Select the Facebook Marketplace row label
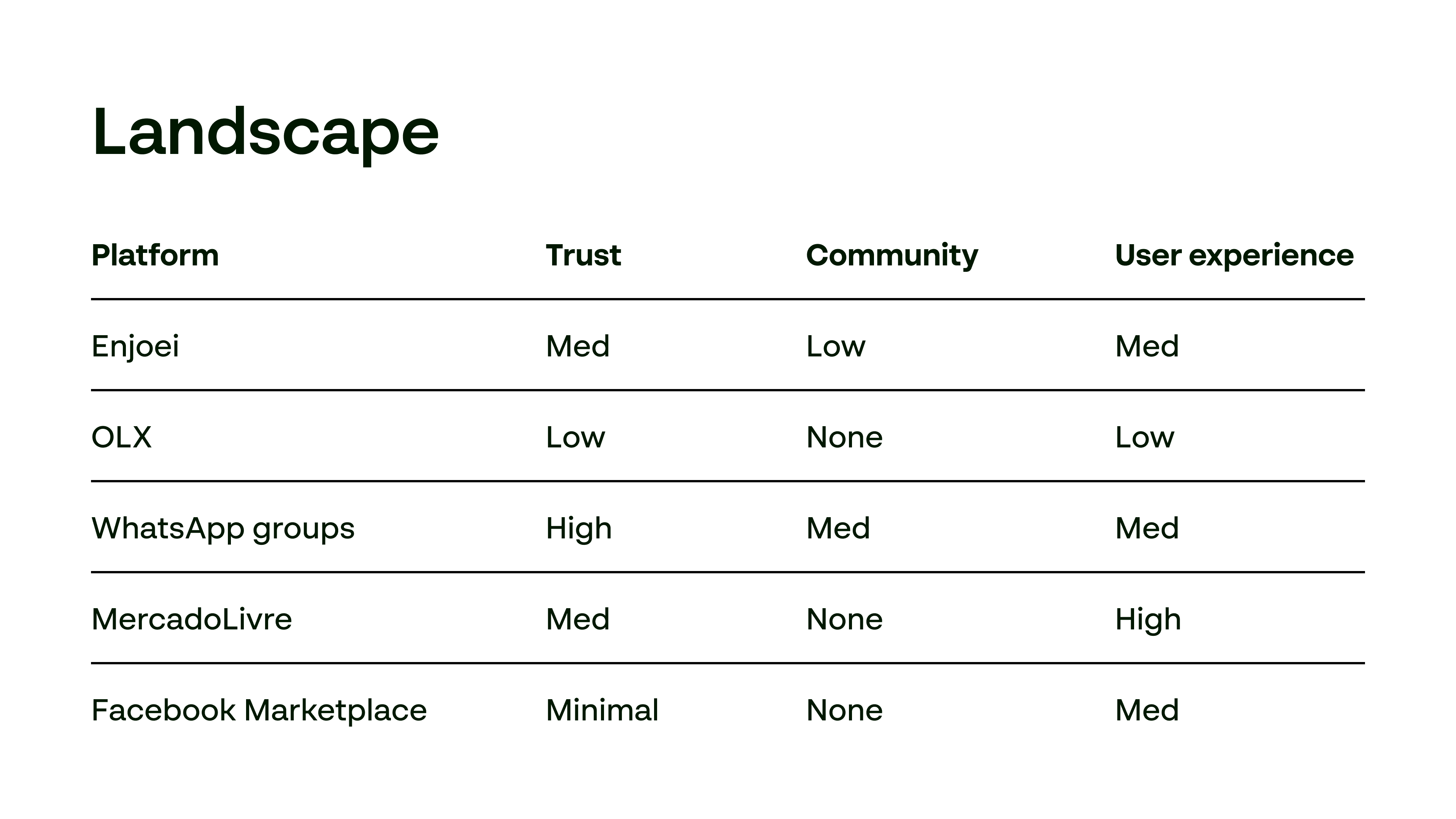This screenshot has width=1456, height=819. [x=259, y=711]
